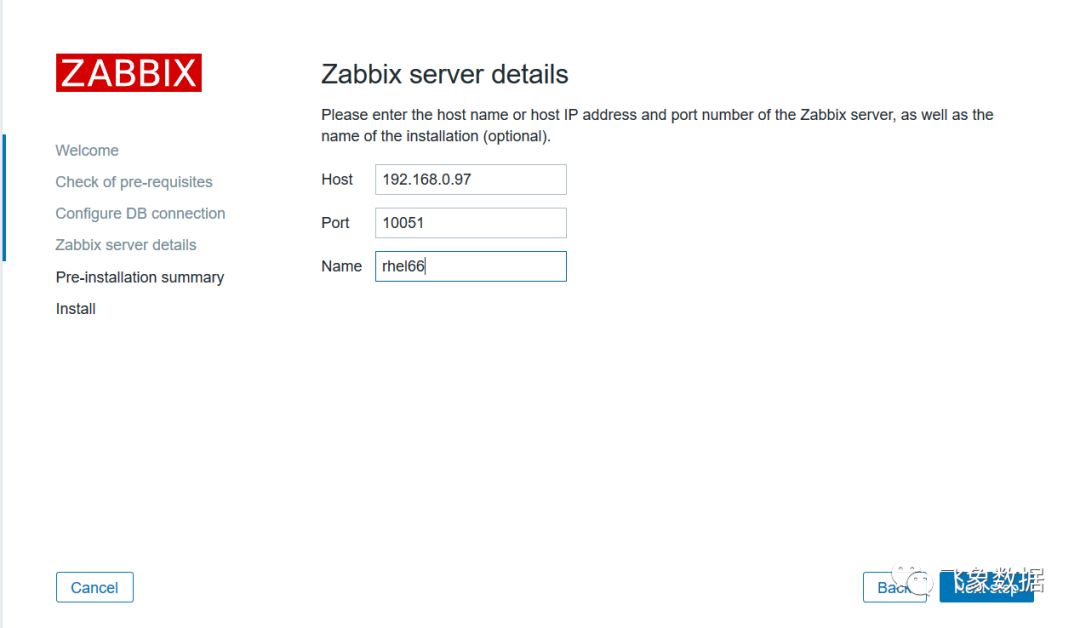
Task: Jump to the Pre-installation summary step
Action: point(140,277)
